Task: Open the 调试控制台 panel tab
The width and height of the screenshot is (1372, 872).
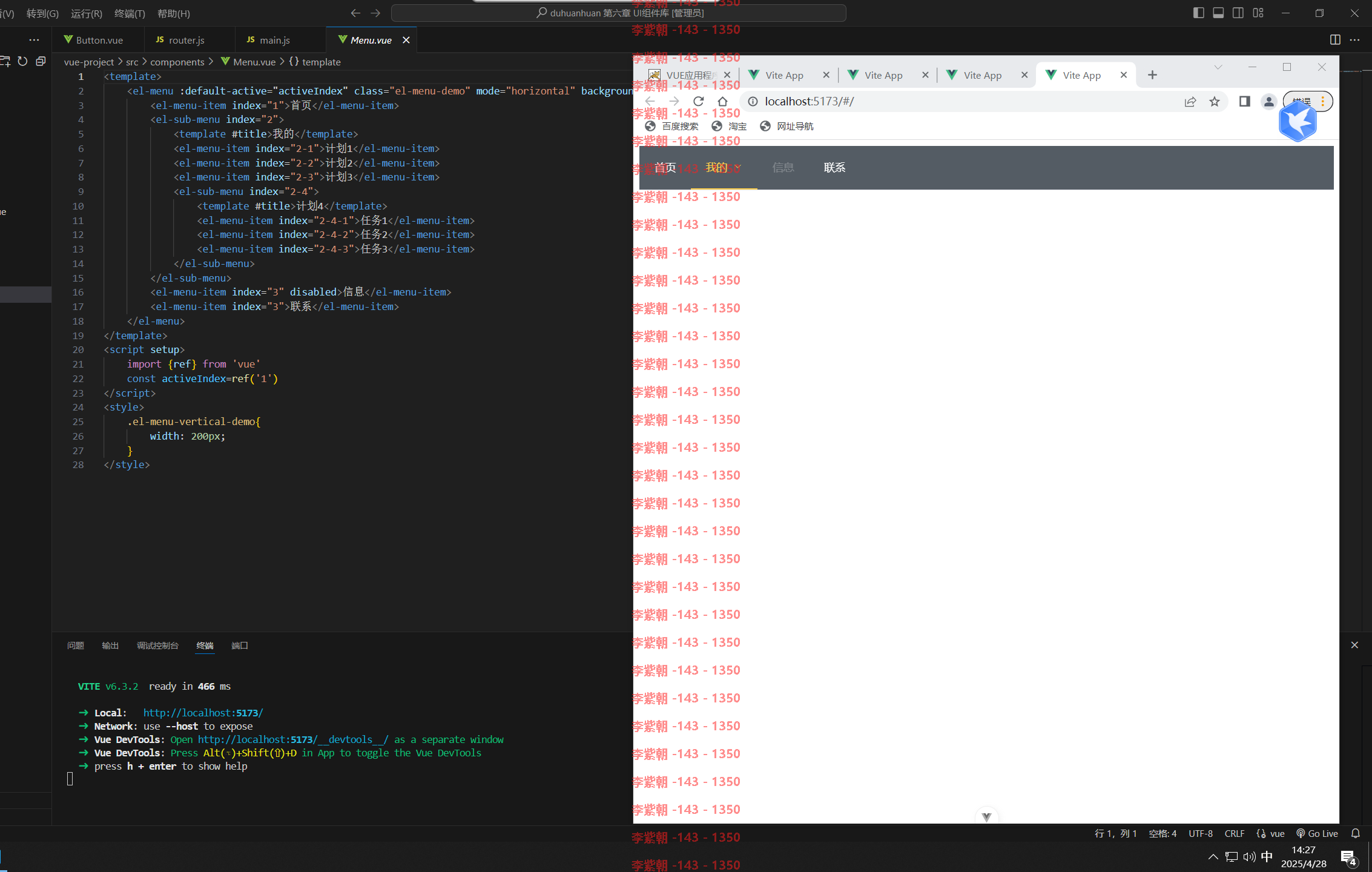Action: pyautogui.click(x=157, y=646)
